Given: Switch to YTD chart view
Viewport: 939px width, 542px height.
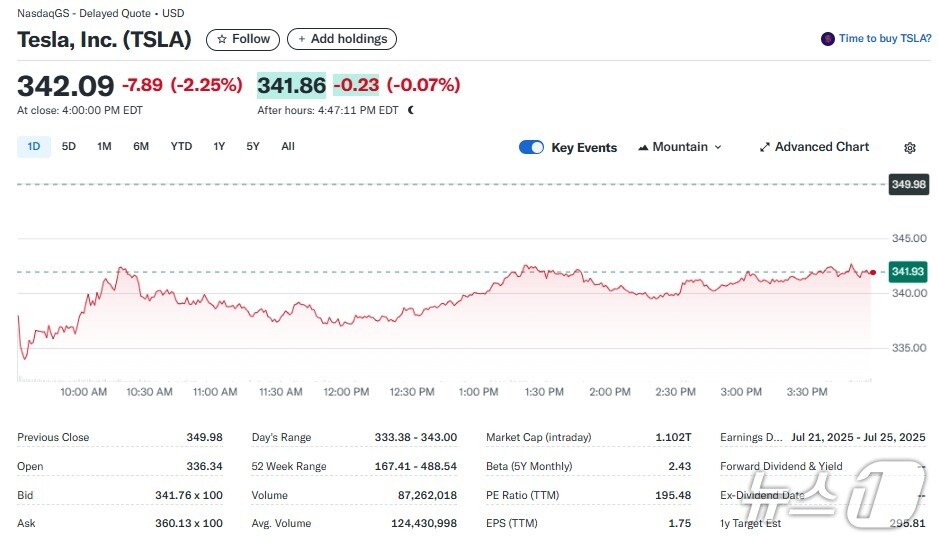Looking at the screenshot, I should coord(181,147).
